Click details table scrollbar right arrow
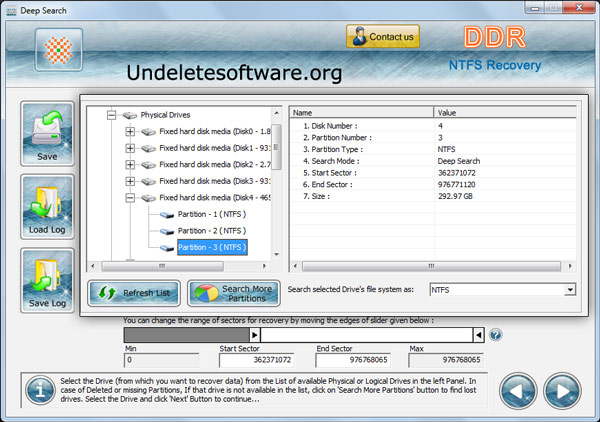Screen dimensions: 600x422 point(570,266)
